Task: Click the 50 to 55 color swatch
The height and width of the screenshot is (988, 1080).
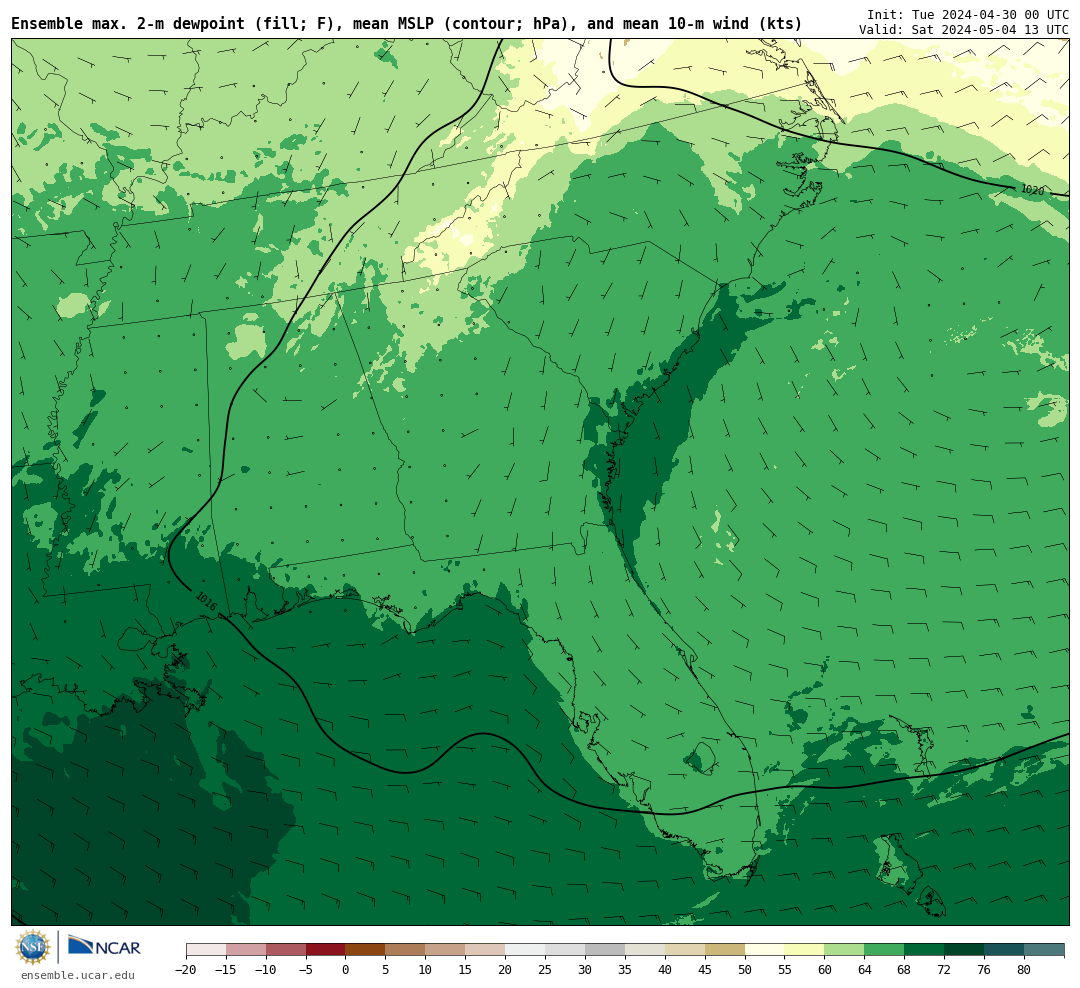Action: click(765, 950)
